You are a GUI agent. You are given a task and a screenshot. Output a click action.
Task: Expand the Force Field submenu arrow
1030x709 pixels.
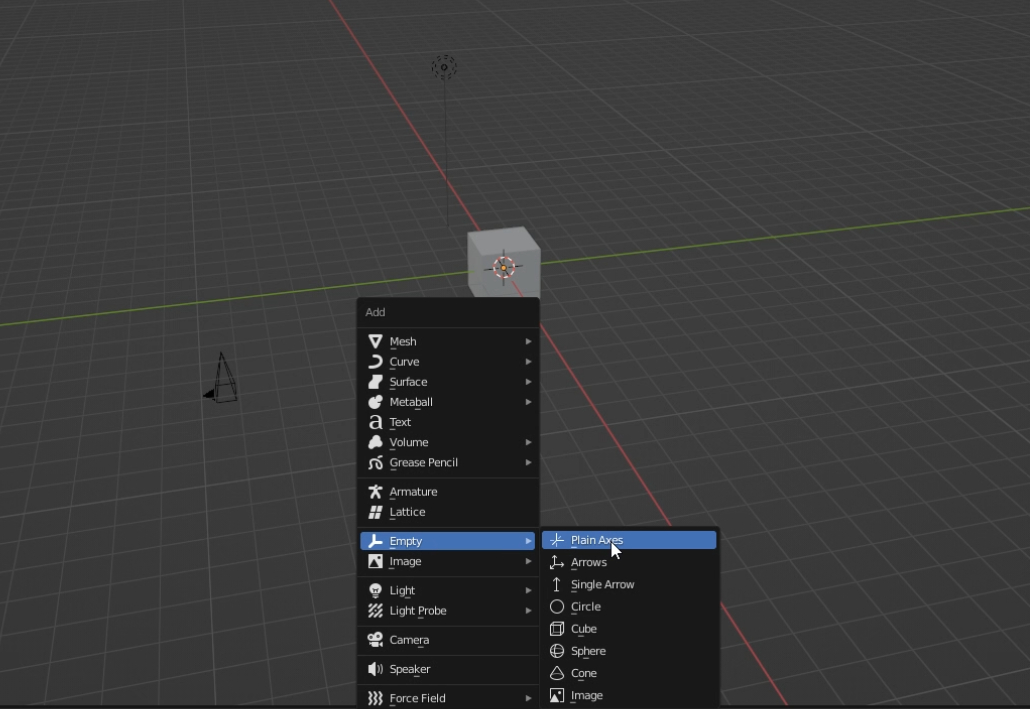click(x=528, y=698)
